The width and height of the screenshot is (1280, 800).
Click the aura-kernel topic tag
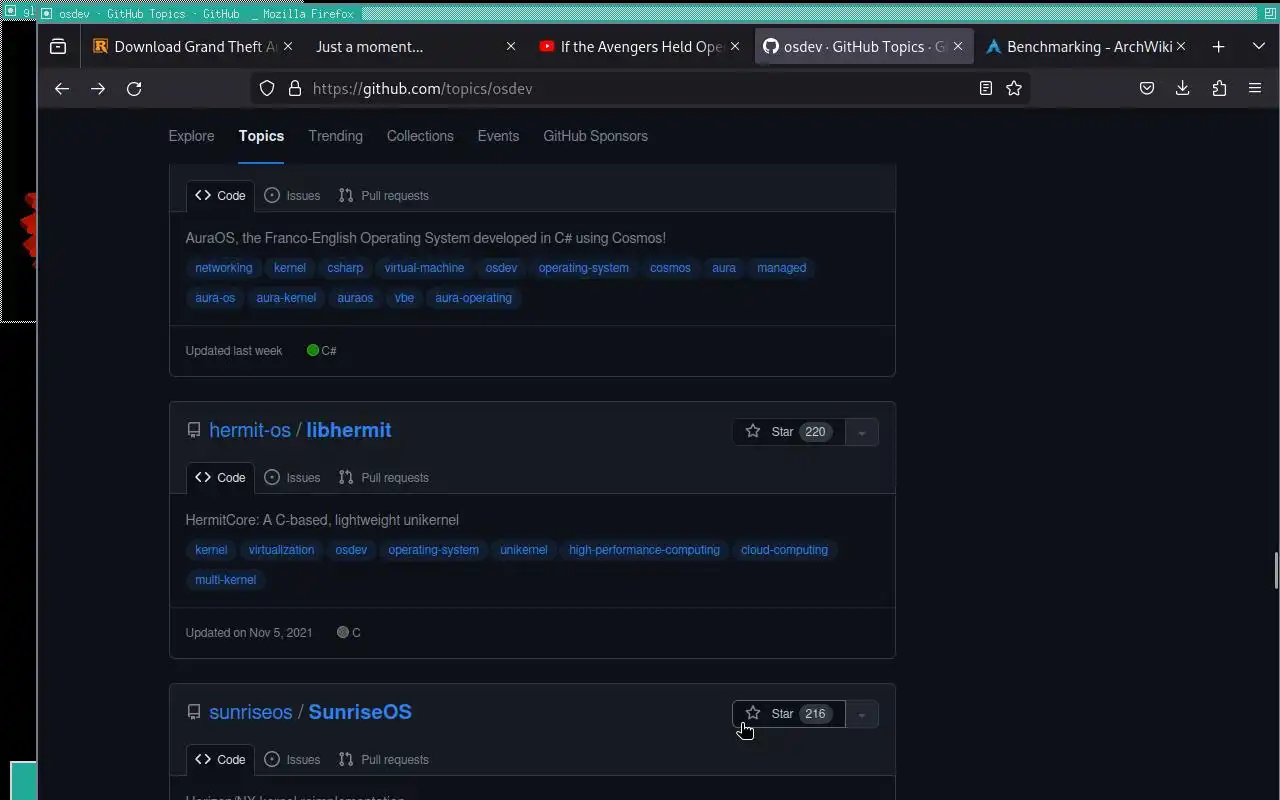pos(286,298)
